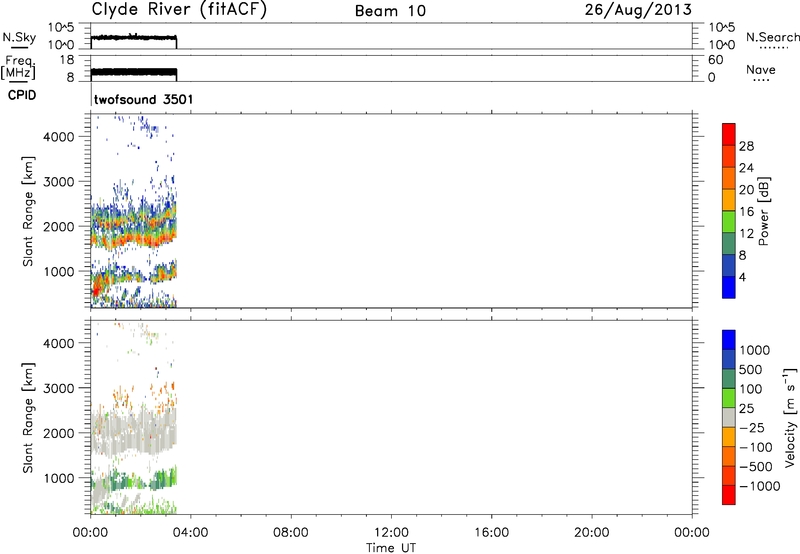Screen dimensions: 800x554
Task: Select the 20:00 time tick label
Action: [592, 533]
